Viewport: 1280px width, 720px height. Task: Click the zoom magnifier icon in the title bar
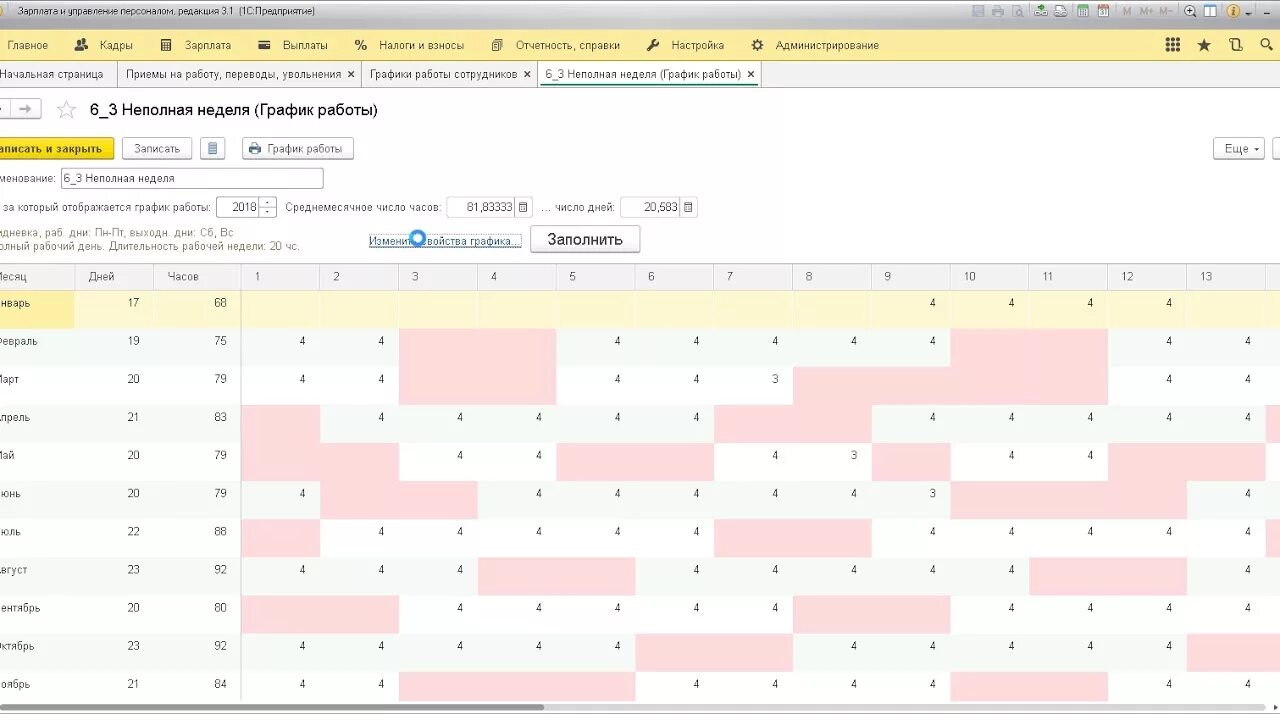pyautogui.click(x=1190, y=11)
